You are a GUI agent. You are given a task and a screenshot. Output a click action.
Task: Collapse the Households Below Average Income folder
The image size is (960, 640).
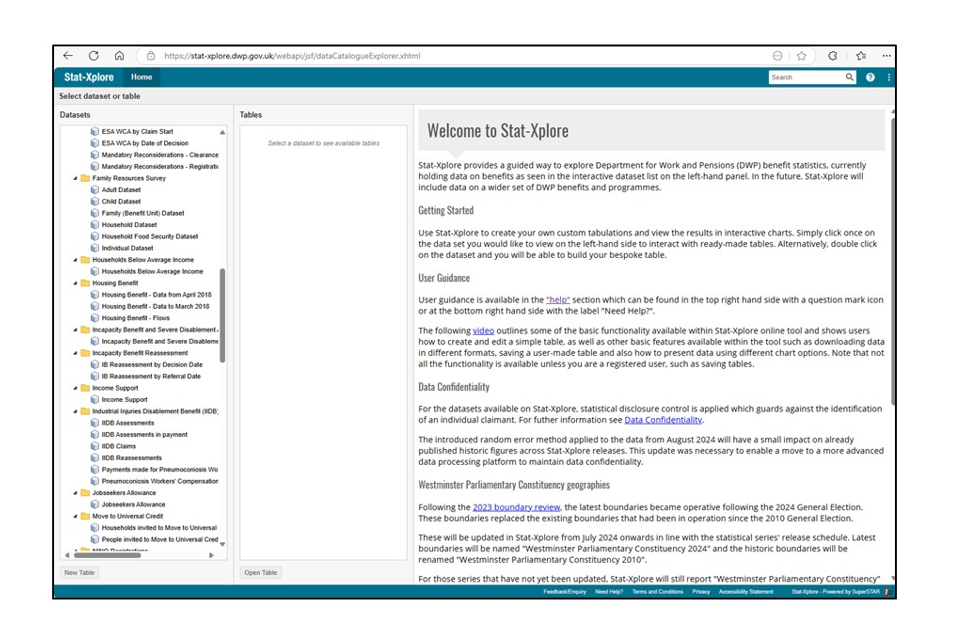point(76,260)
